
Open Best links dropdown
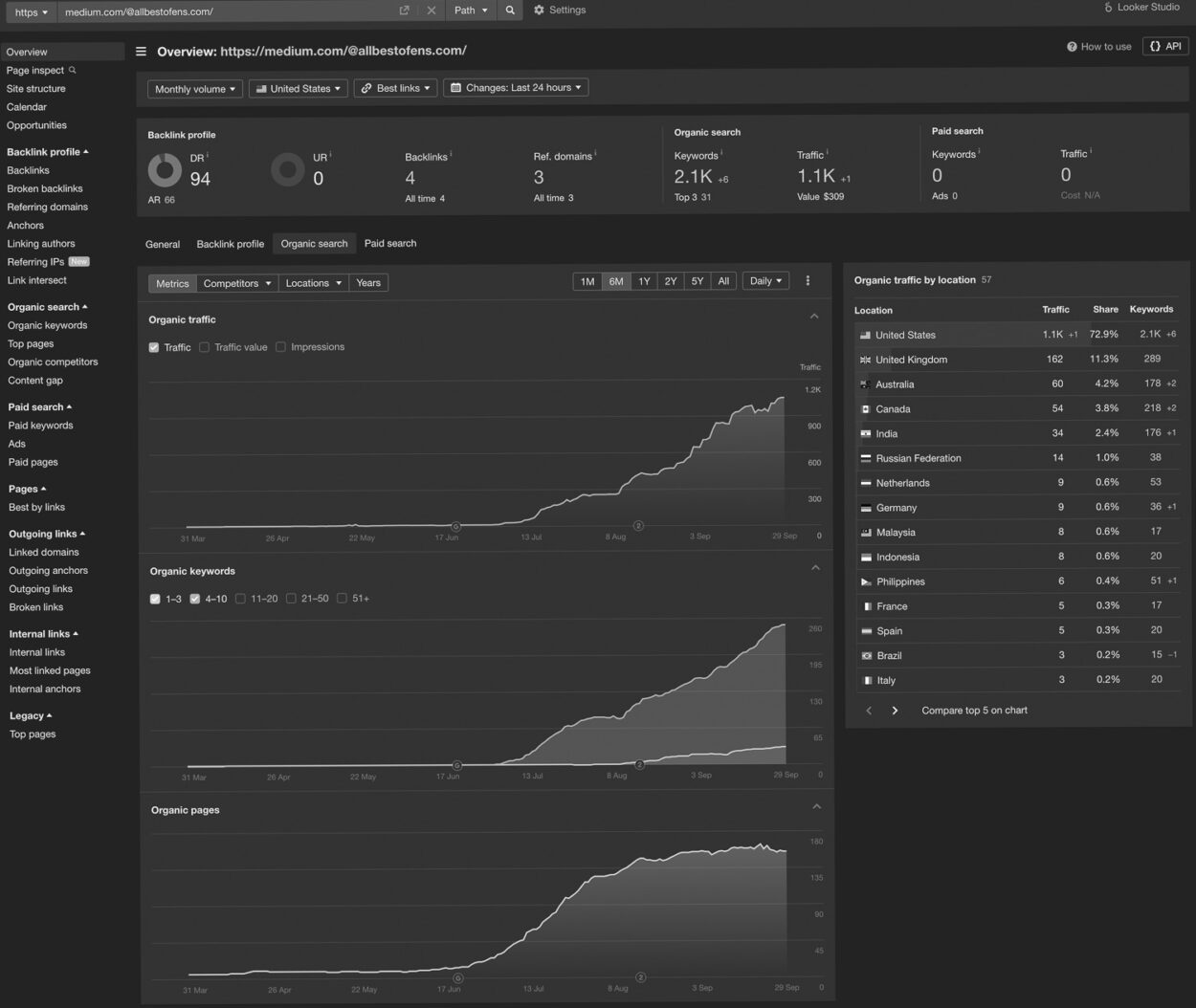pos(396,88)
